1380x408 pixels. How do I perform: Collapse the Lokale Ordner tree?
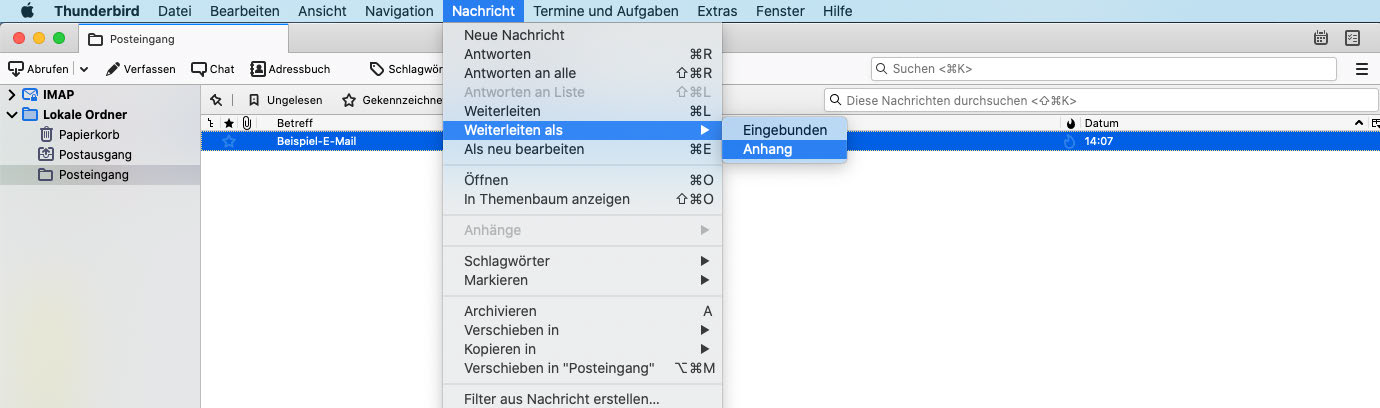[x=11, y=115]
